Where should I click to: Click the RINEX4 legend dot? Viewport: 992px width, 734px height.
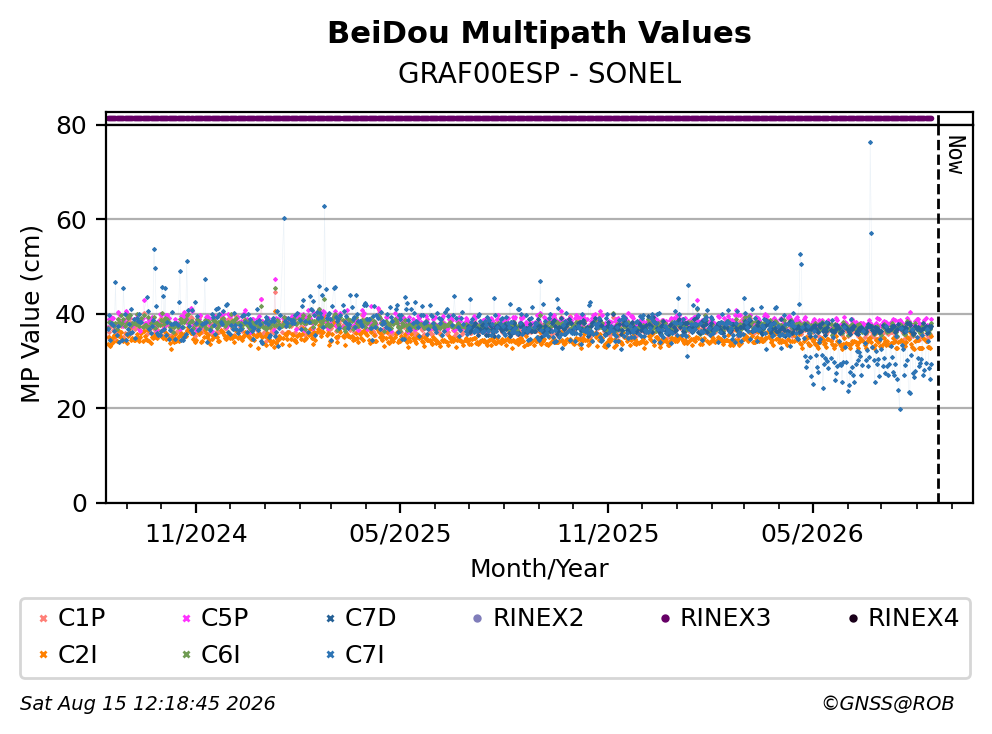coord(853,618)
